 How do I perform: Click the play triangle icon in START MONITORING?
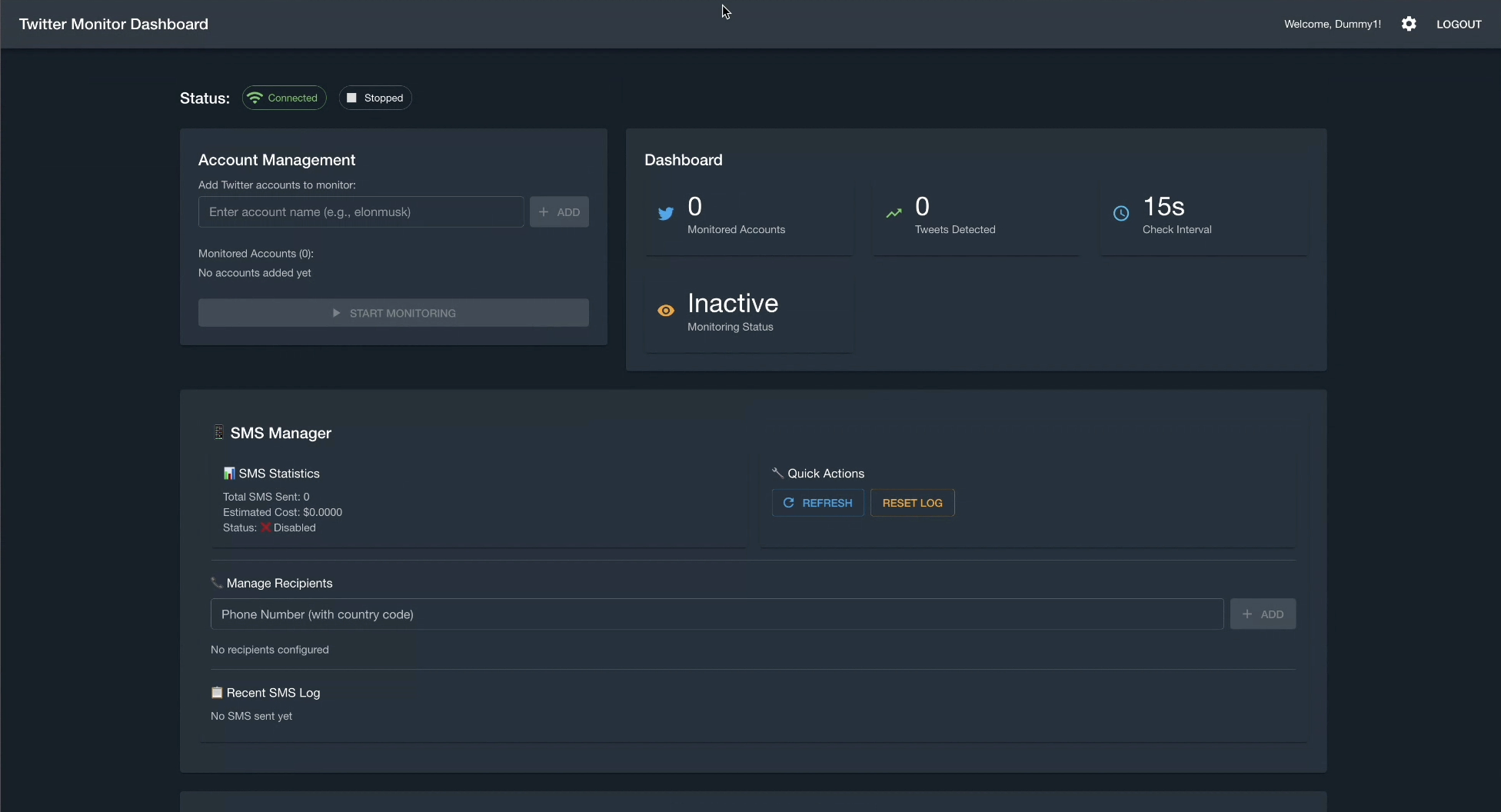336,313
